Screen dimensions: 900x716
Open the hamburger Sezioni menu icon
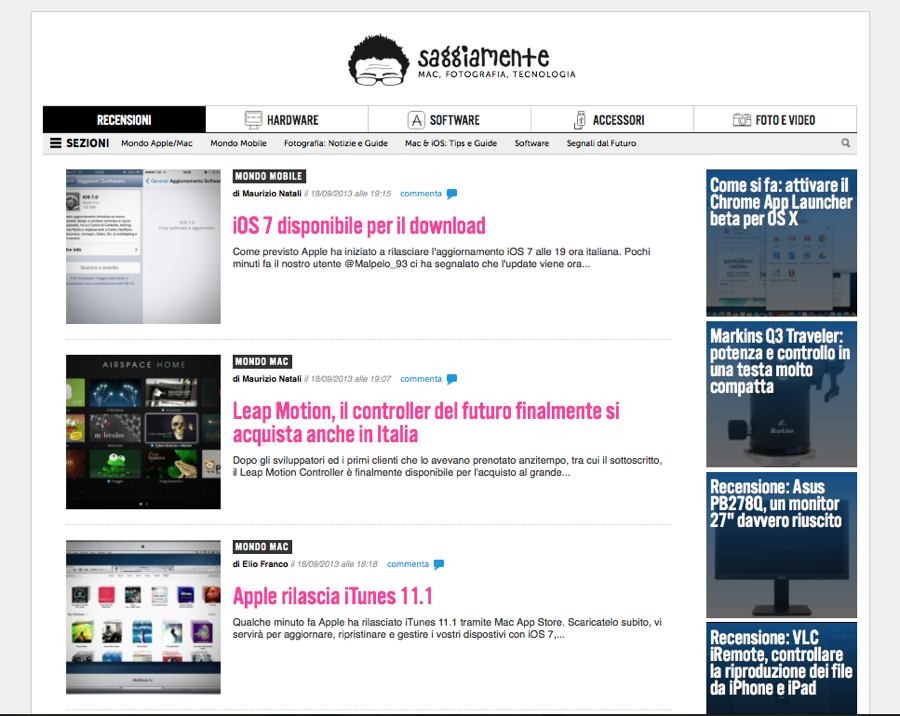coord(56,143)
